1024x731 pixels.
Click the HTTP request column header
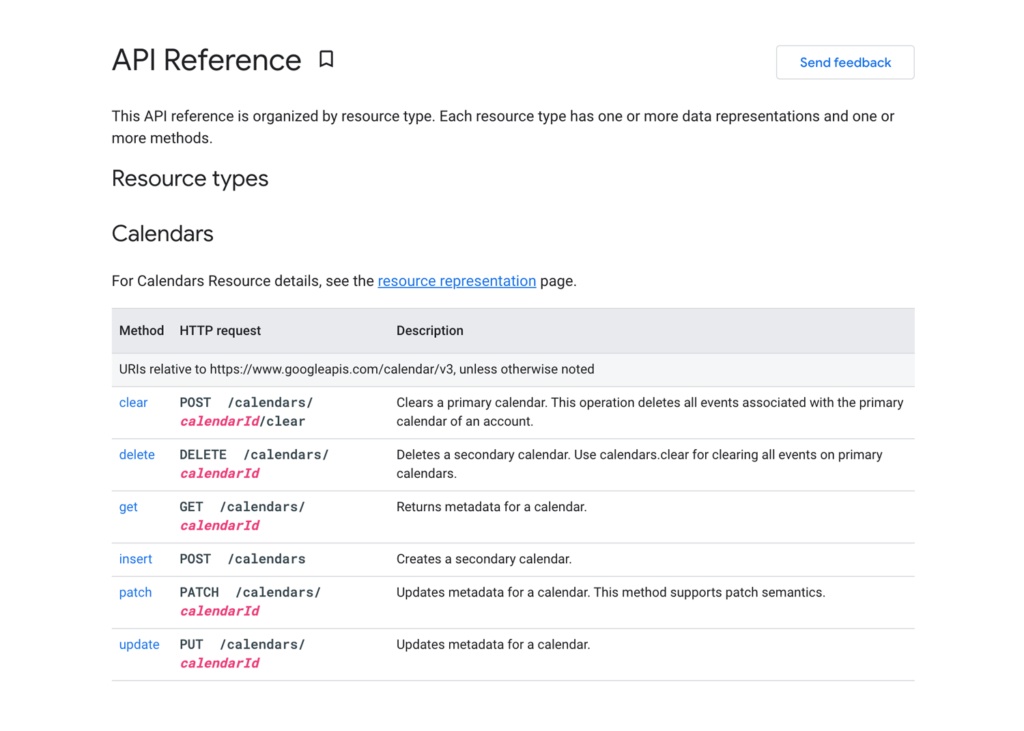coord(220,331)
